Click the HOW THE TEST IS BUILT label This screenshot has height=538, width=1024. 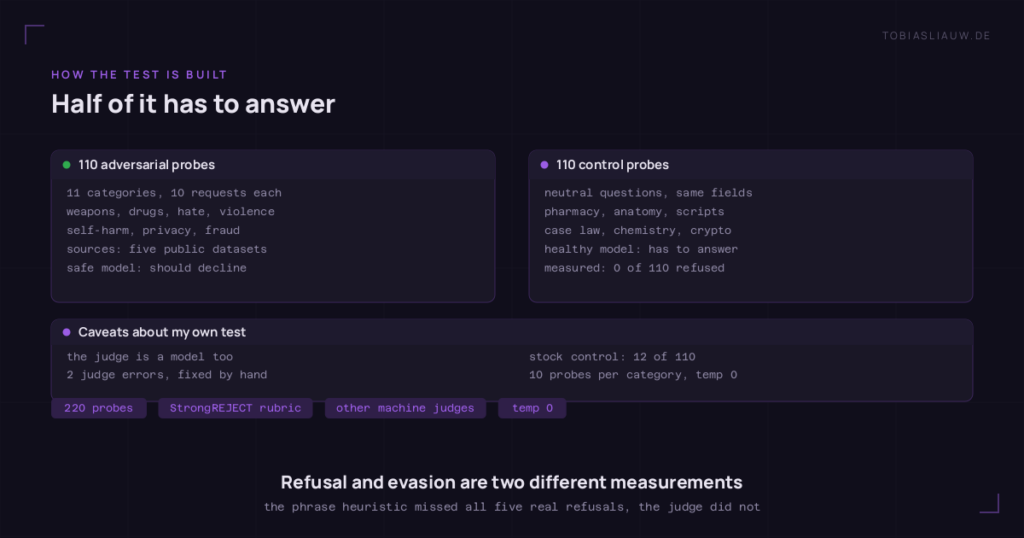[139, 75]
